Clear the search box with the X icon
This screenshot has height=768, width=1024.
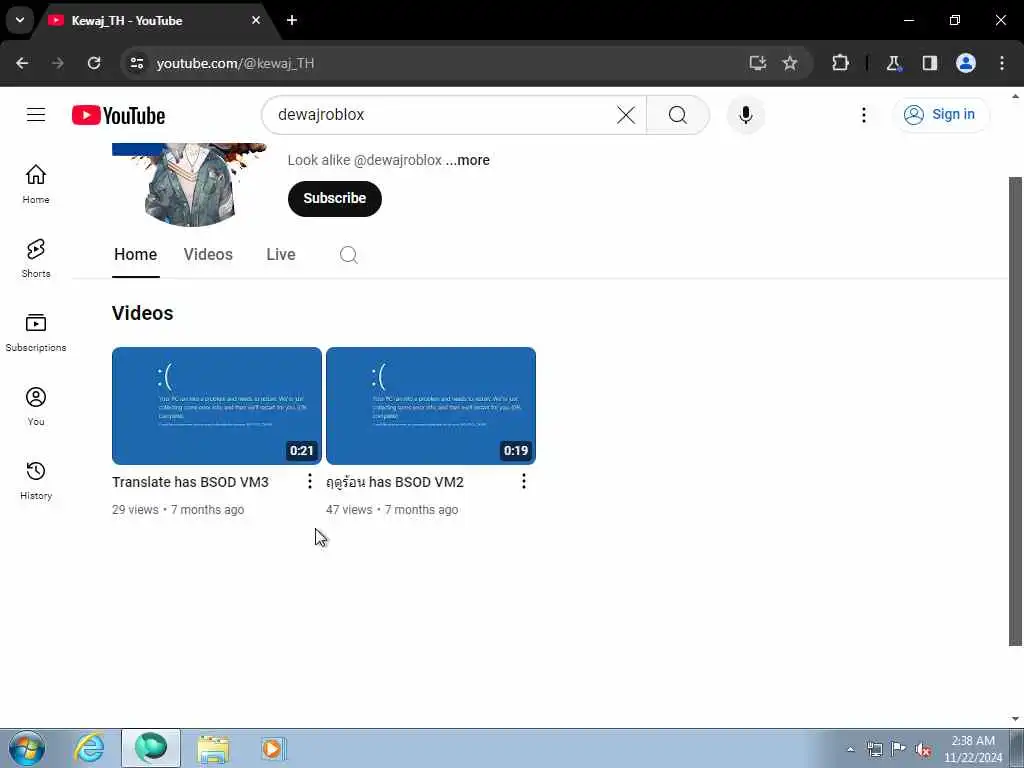tap(626, 115)
